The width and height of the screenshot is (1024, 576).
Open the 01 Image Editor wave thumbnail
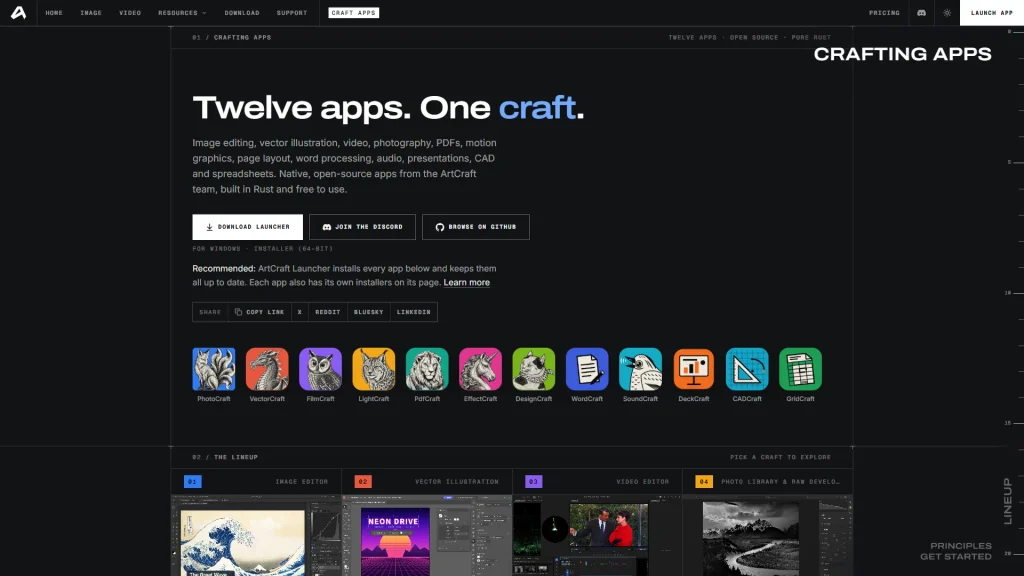click(x=257, y=536)
